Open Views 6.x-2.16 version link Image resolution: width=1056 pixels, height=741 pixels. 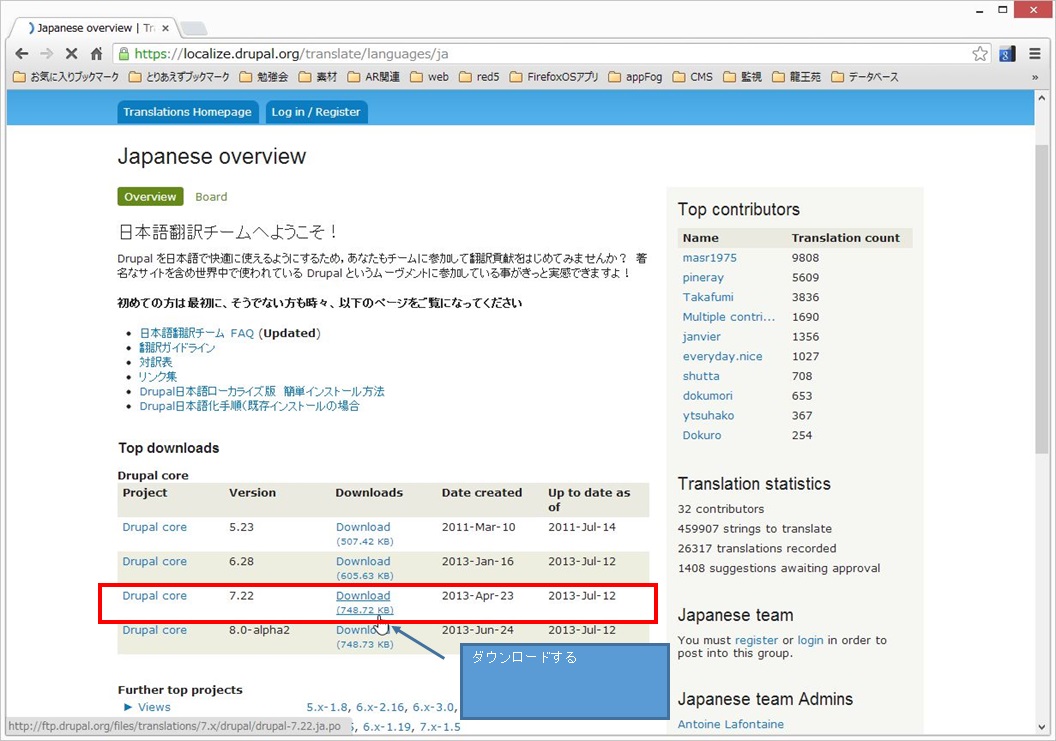(x=381, y=707)
